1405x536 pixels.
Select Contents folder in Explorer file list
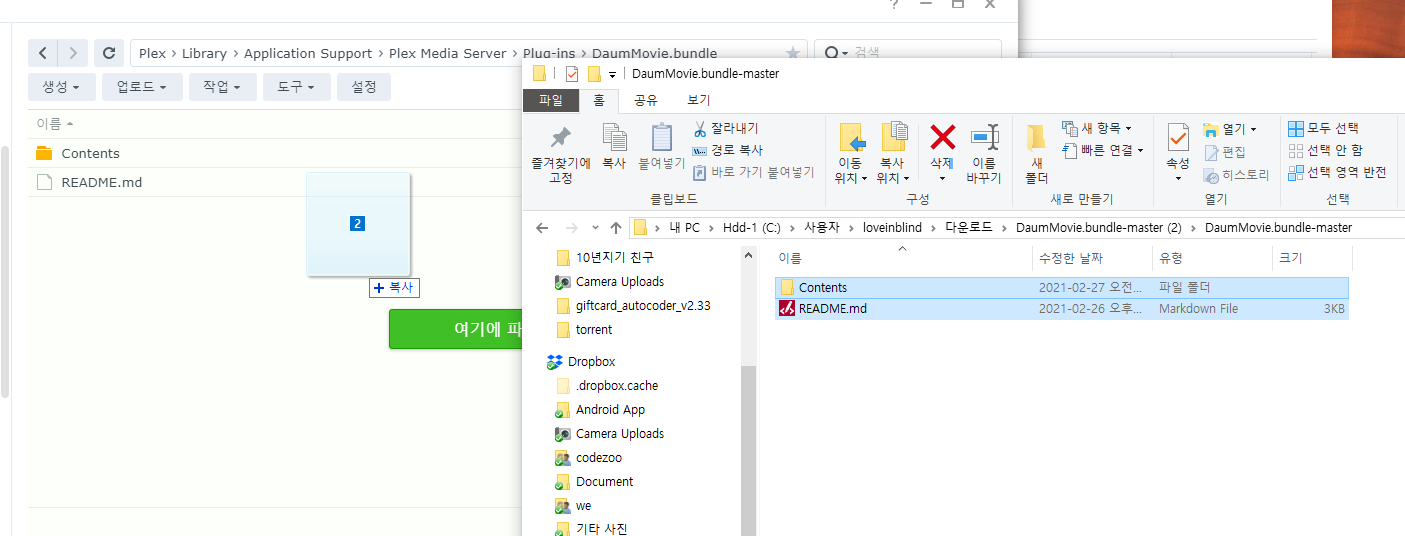pos(1062,287)
